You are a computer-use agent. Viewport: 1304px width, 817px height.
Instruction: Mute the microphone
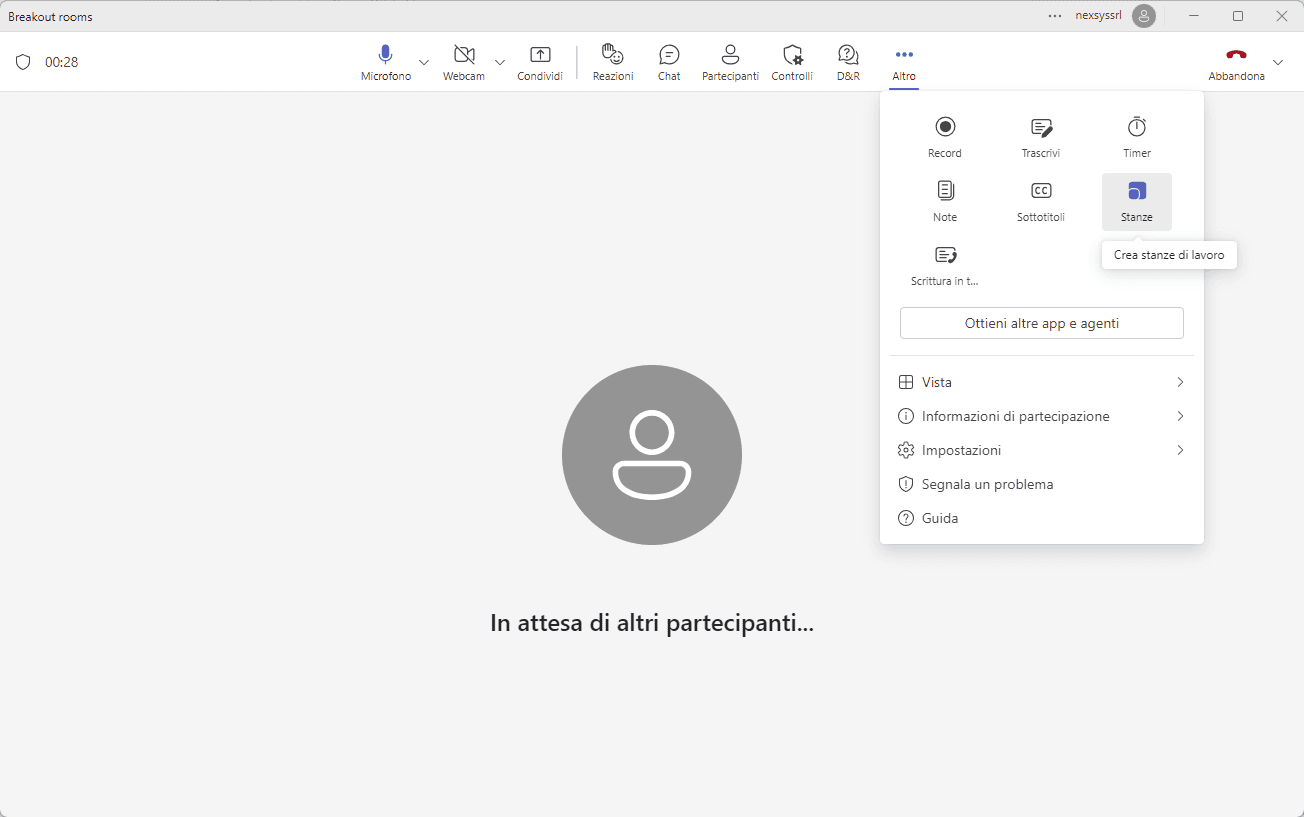pyautogui.click(x=385, y=62)
